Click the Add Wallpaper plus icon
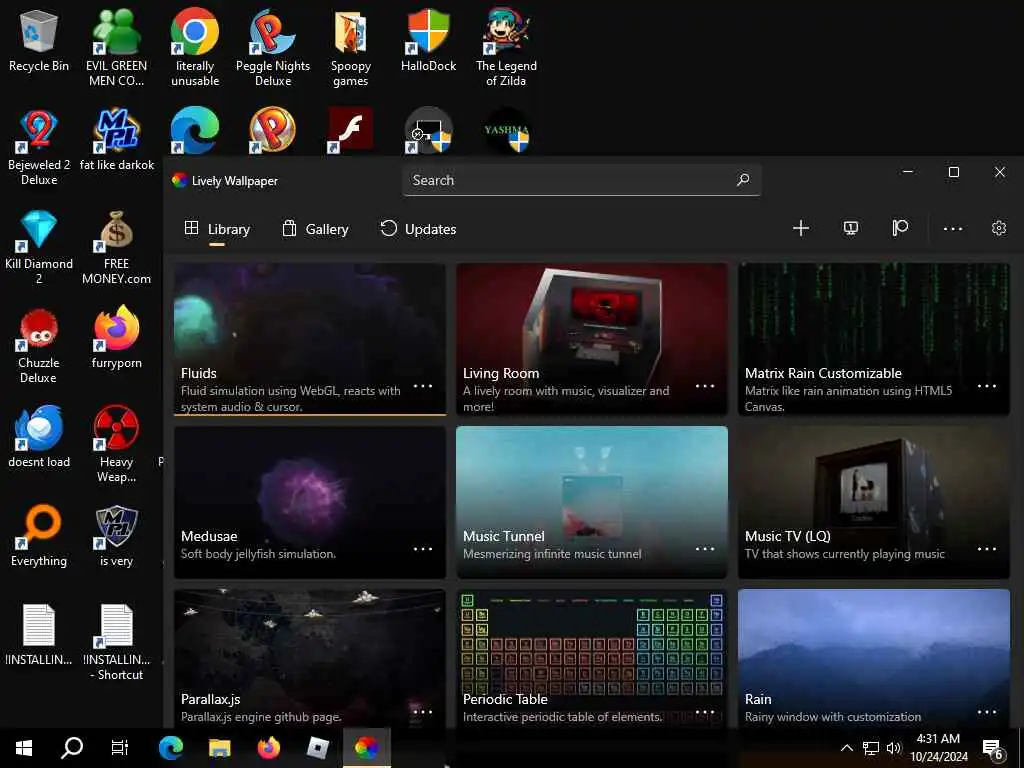 pyautogui.click(x=801, y=228)
